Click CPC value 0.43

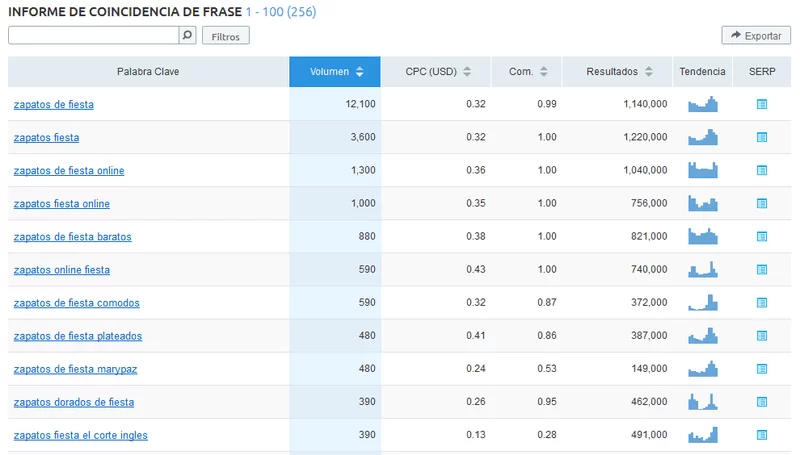pos(476,269)
